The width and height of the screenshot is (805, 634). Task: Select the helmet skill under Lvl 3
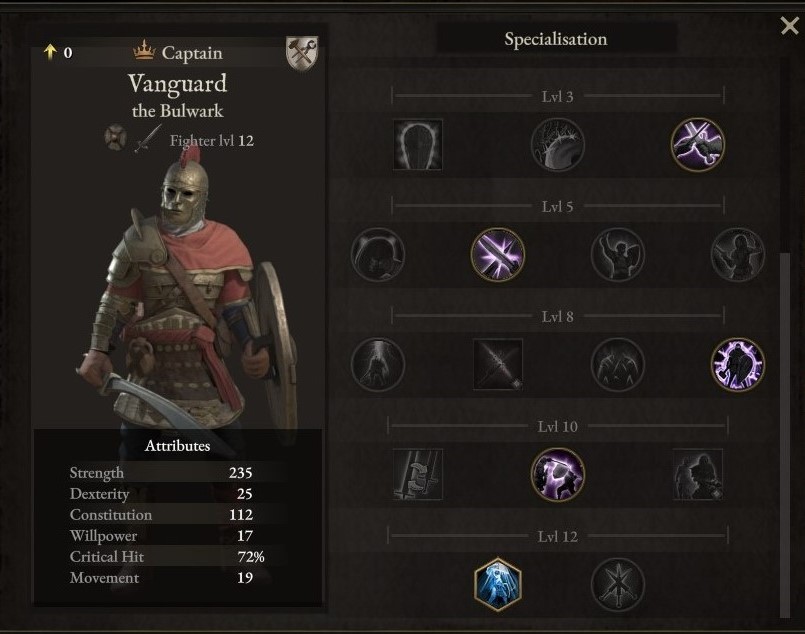pyautogui.click(x=417, y=144)
